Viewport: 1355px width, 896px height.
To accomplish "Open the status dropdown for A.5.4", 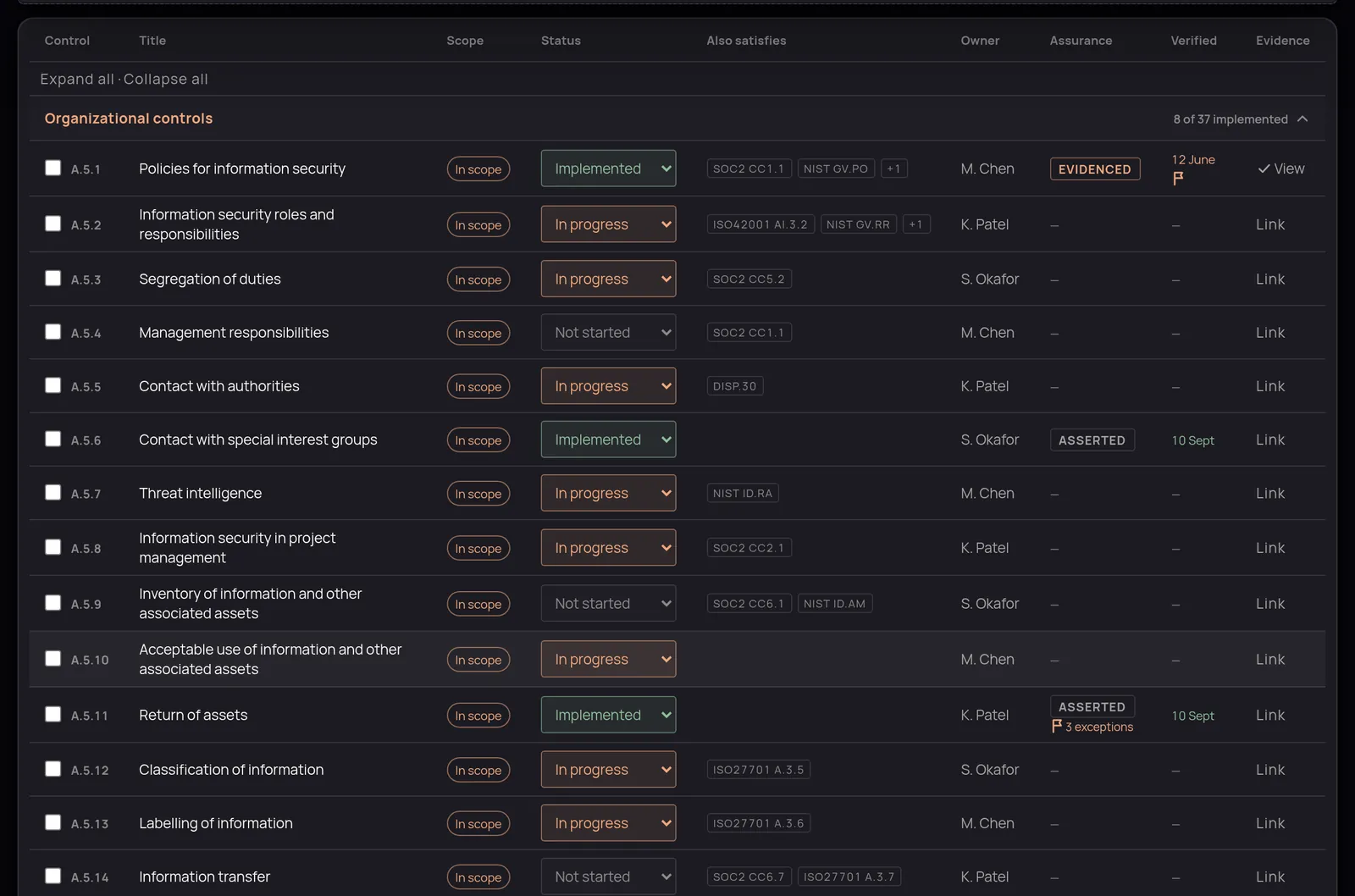I will click(608, 333).
